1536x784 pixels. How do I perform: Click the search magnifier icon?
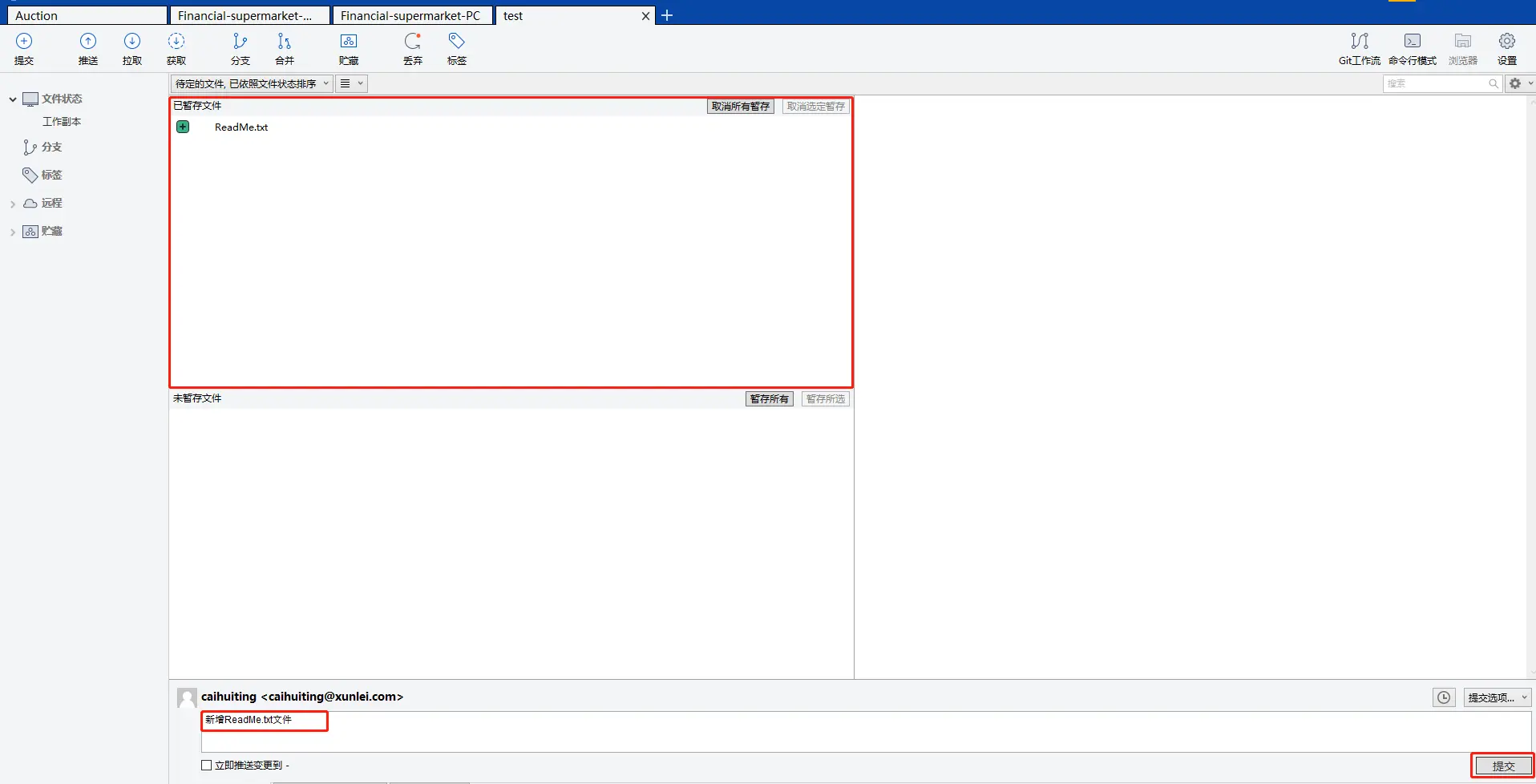point(1494,83)
